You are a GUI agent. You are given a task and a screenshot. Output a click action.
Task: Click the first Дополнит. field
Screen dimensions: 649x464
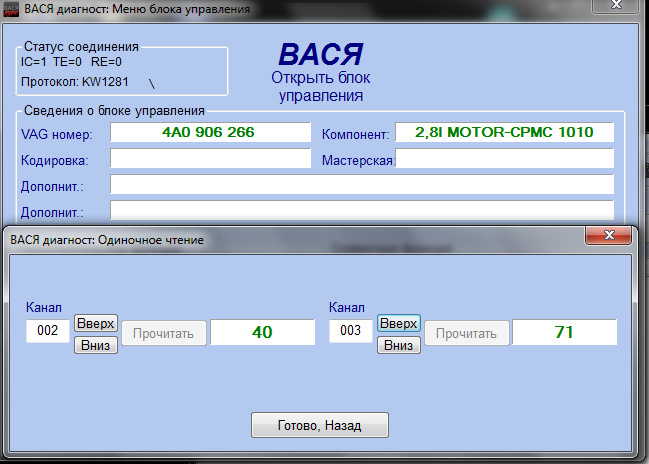tap(362, 184)
